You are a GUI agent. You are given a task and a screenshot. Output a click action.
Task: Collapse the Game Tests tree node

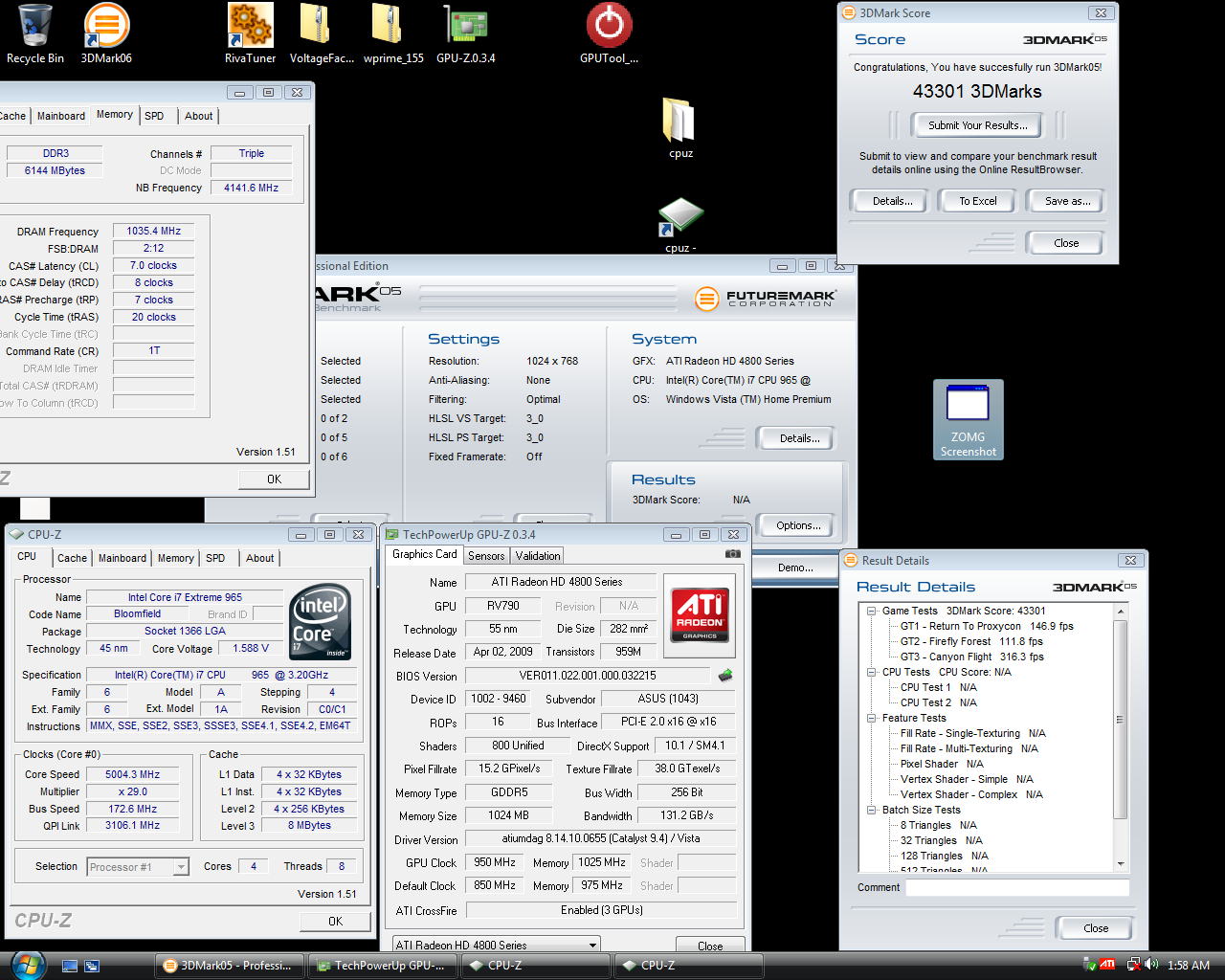[x=872, y=611]
